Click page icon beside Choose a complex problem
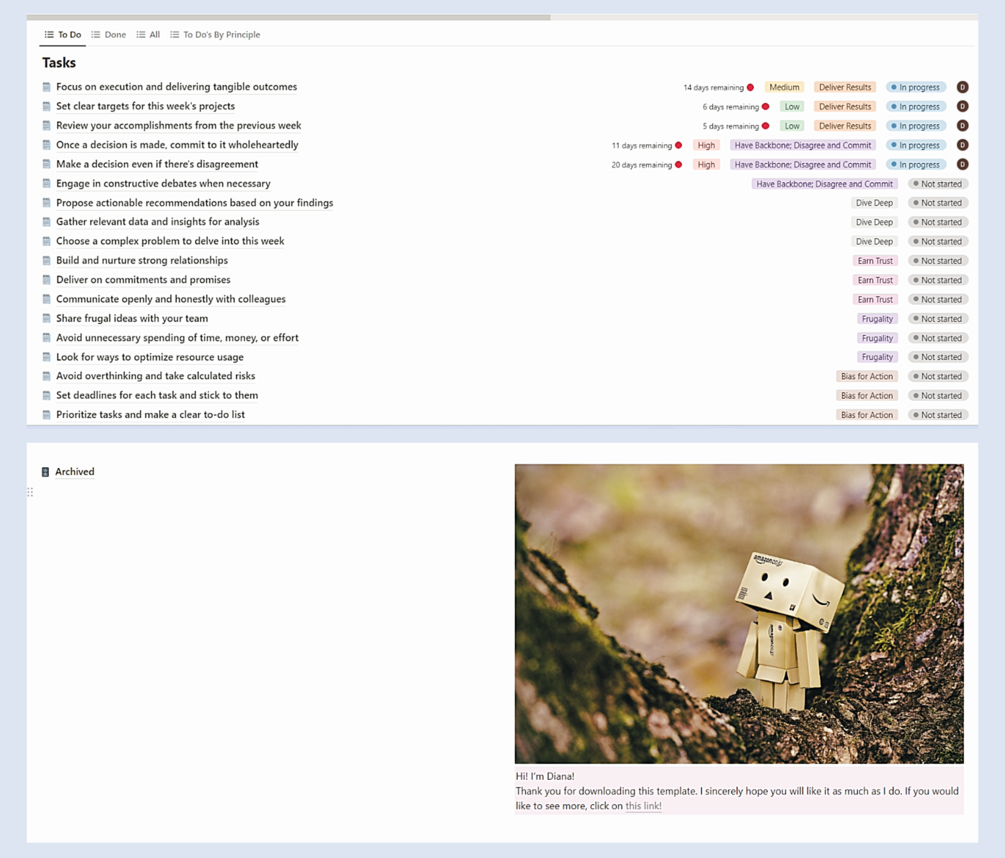1005x858 pixels. (x=47, y=241)
